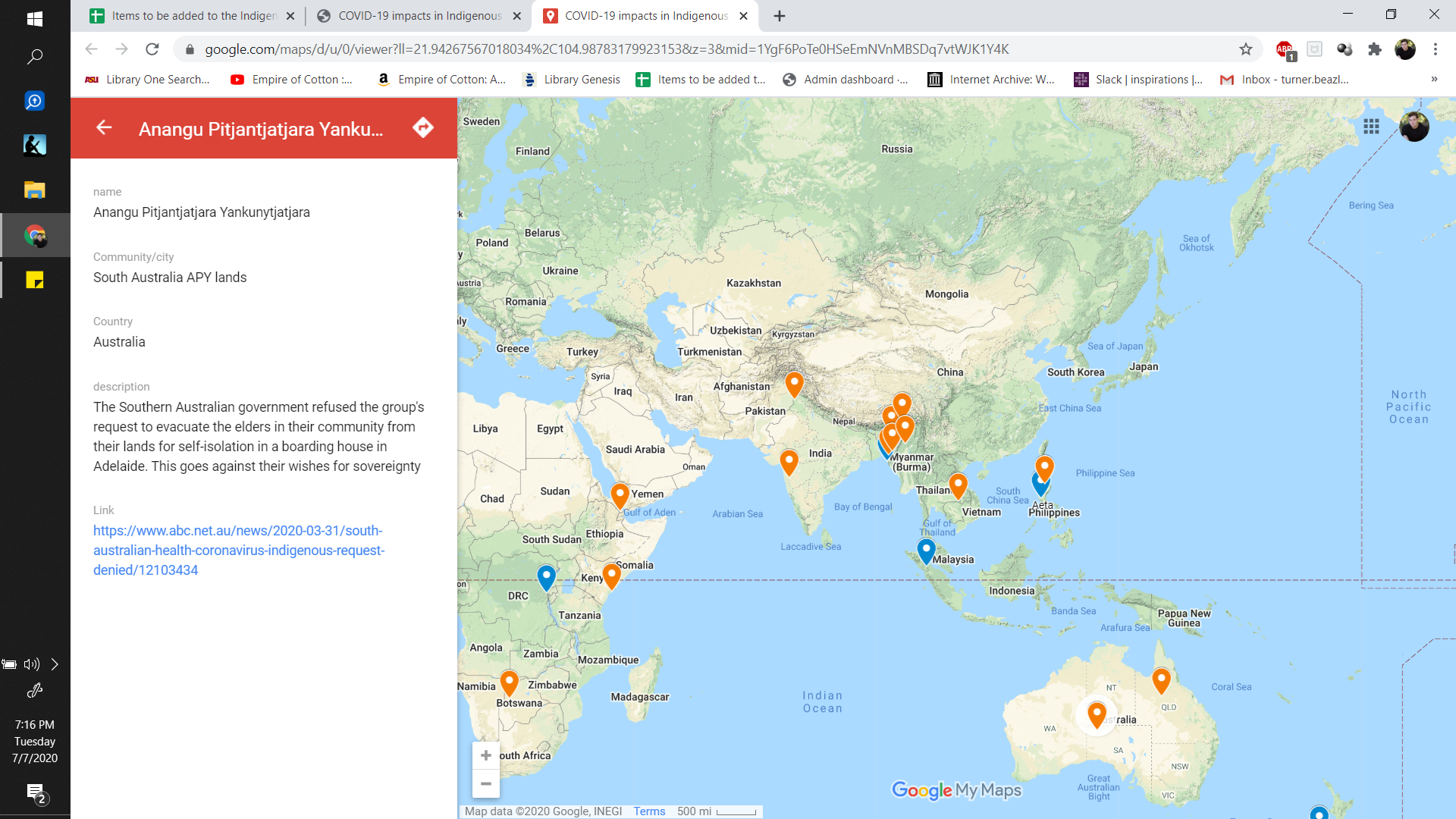The width and height of the screenshot is (1456, 819).
Task: Click the address bar URL field
Action: coord(607,49)
